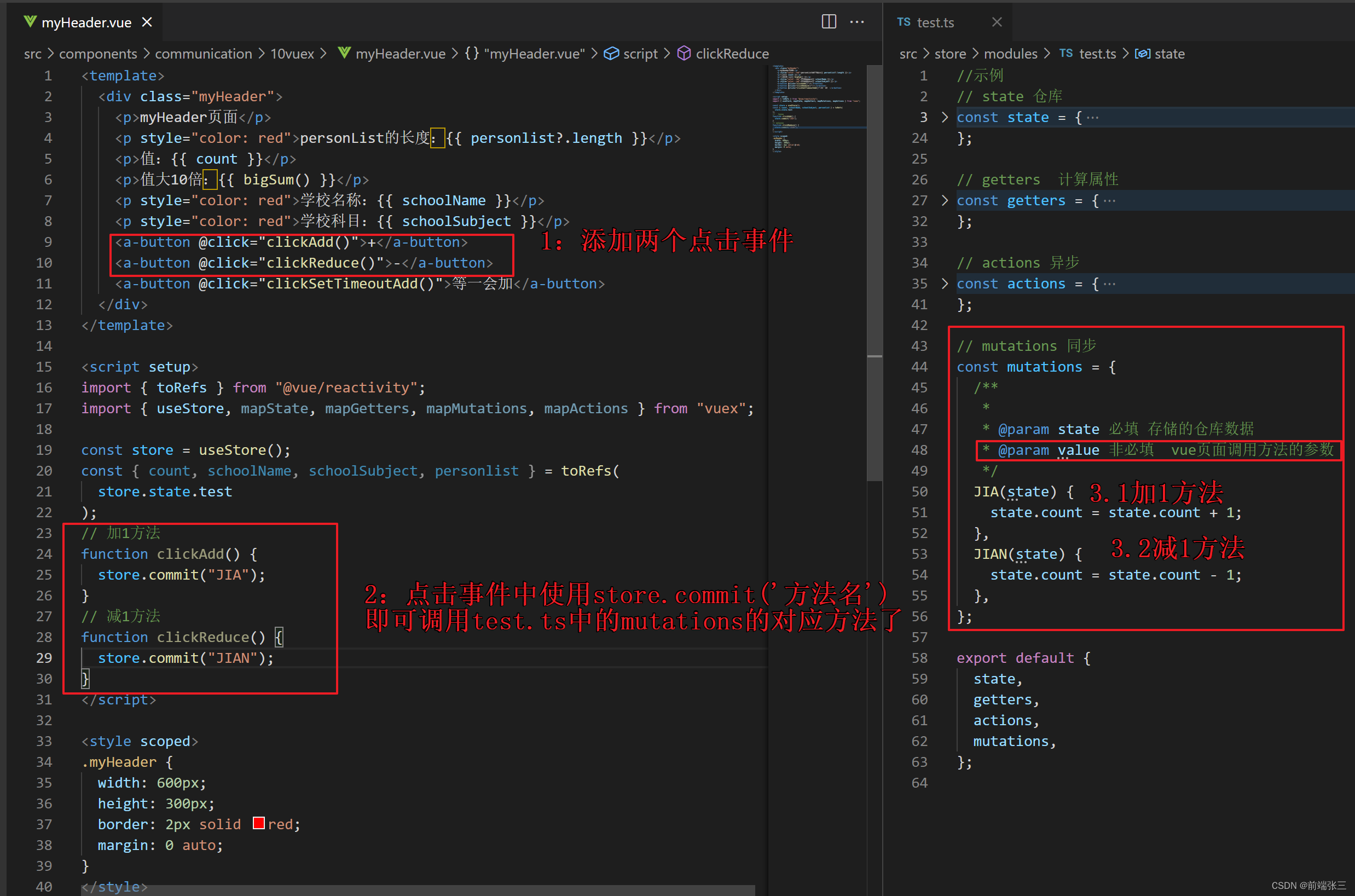Image resolution: width=1355 pixels, height=896 pixels.
Task: Click line number 29 in left editor
Action: (x=44, y=658)
